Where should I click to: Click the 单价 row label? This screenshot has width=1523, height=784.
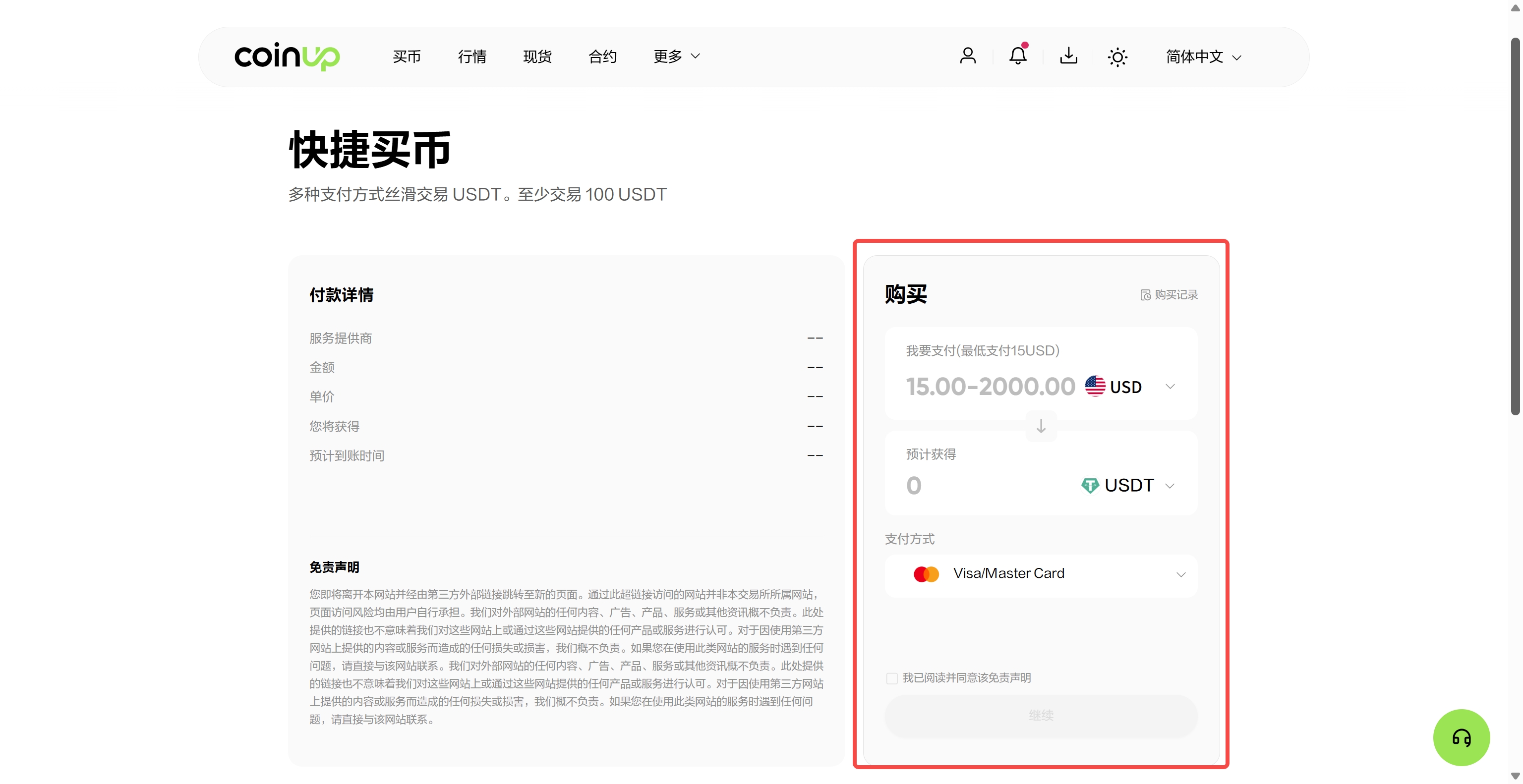coord(322,396)
